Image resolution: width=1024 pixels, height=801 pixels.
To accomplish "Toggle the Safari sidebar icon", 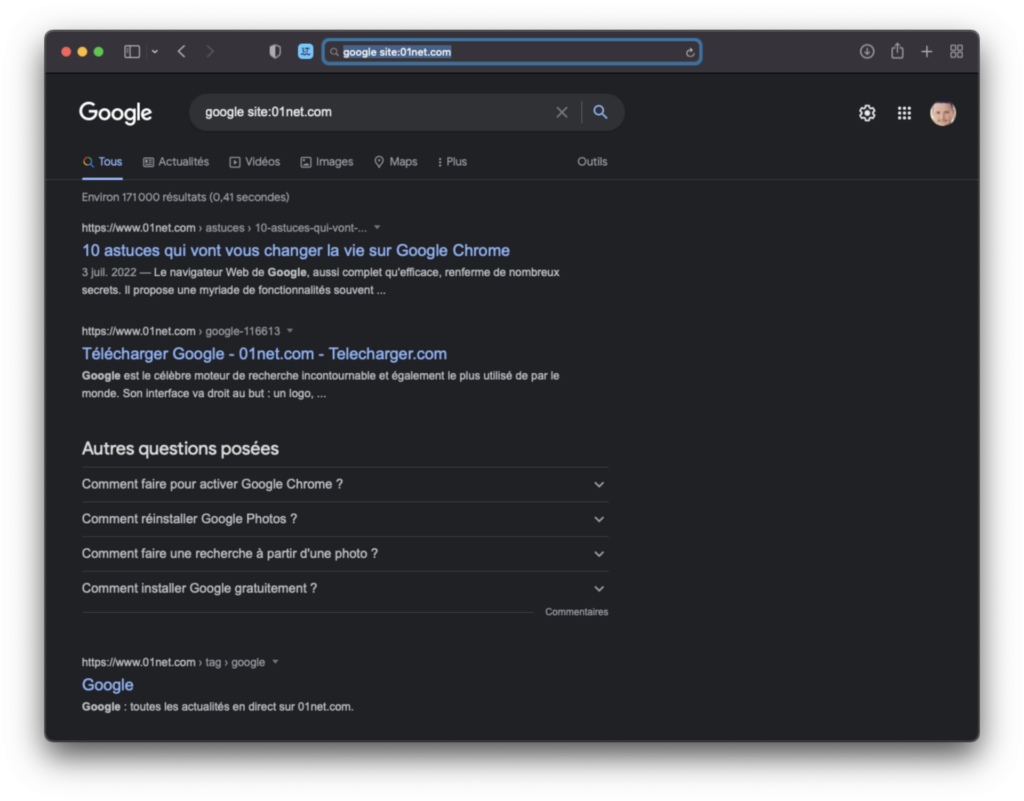I will pos(132,52).
